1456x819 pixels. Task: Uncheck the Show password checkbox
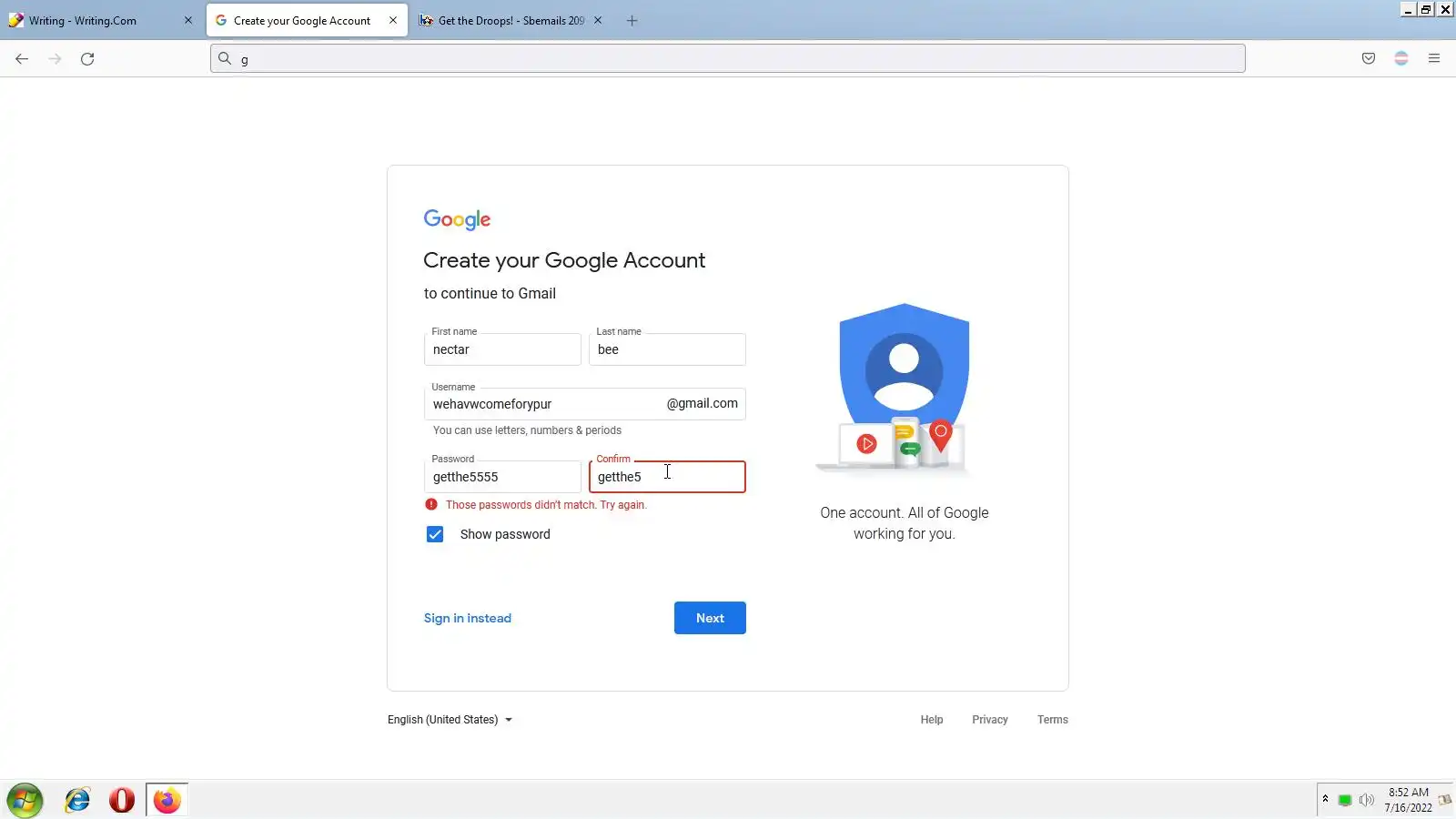435,534
